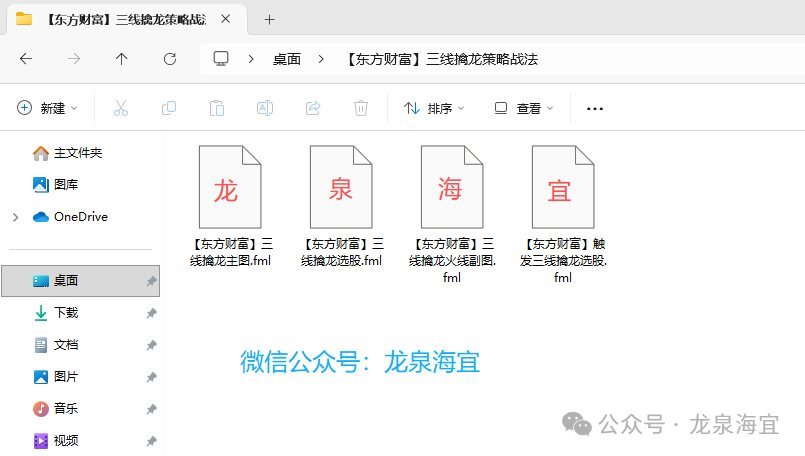Screen dimensions: 805x456
Task: Refresh the current folder view
Action: point(170,59)
